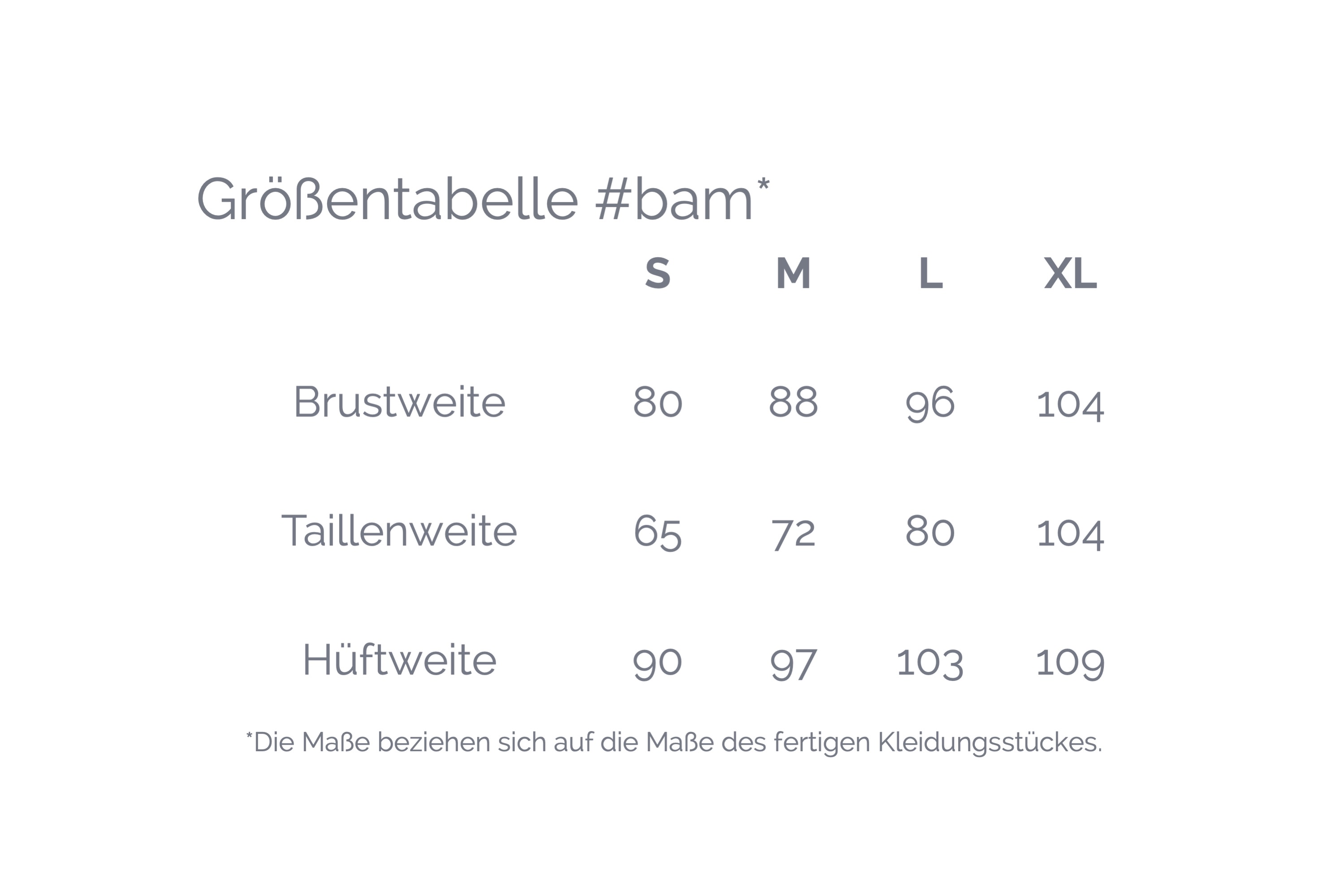Click Taillenweite value 65
The width and height of the screenshot is (1344, 896).
point(657,532)
